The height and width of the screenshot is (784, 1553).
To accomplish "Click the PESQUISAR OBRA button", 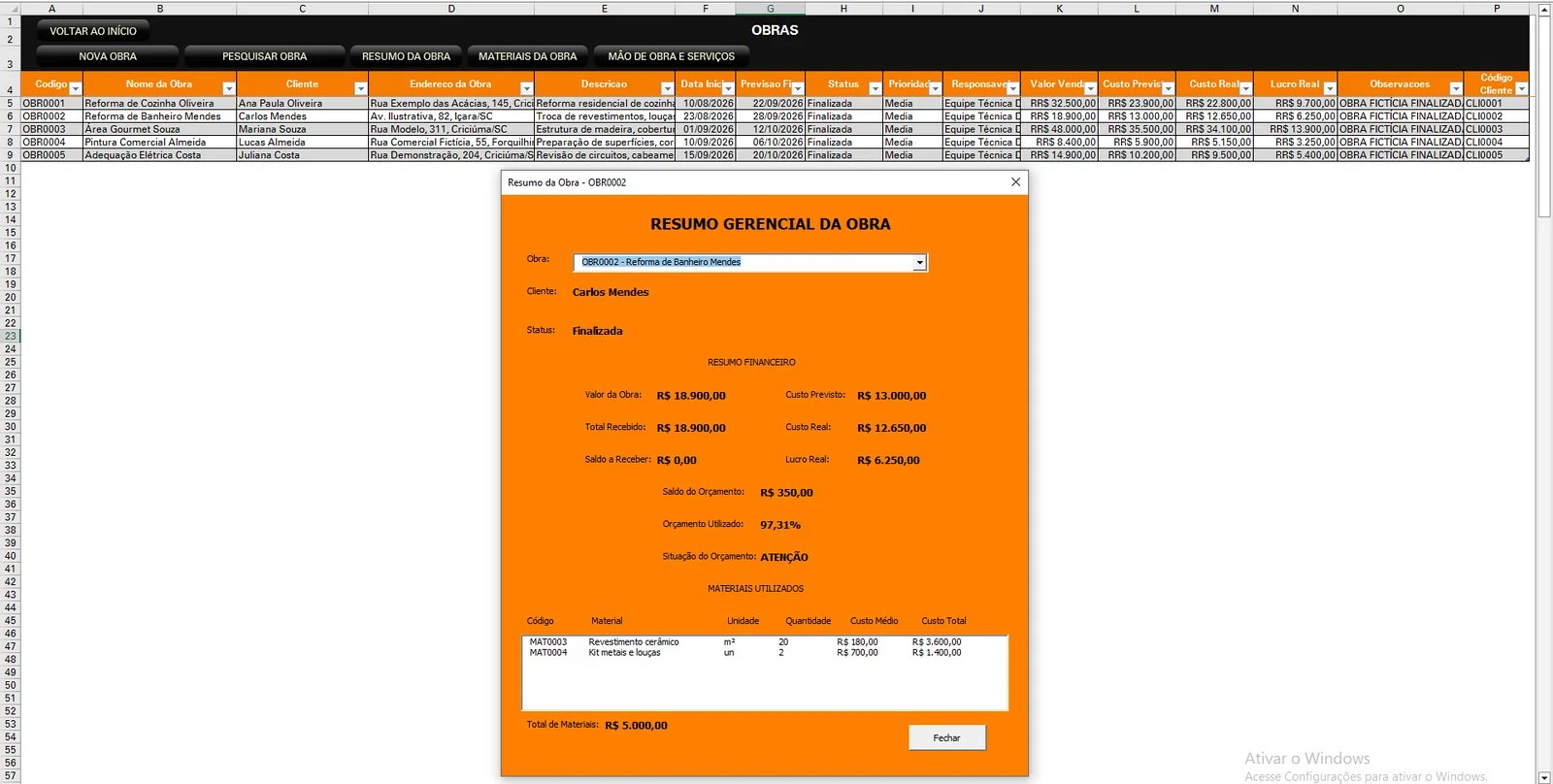I will pos(264,56).
